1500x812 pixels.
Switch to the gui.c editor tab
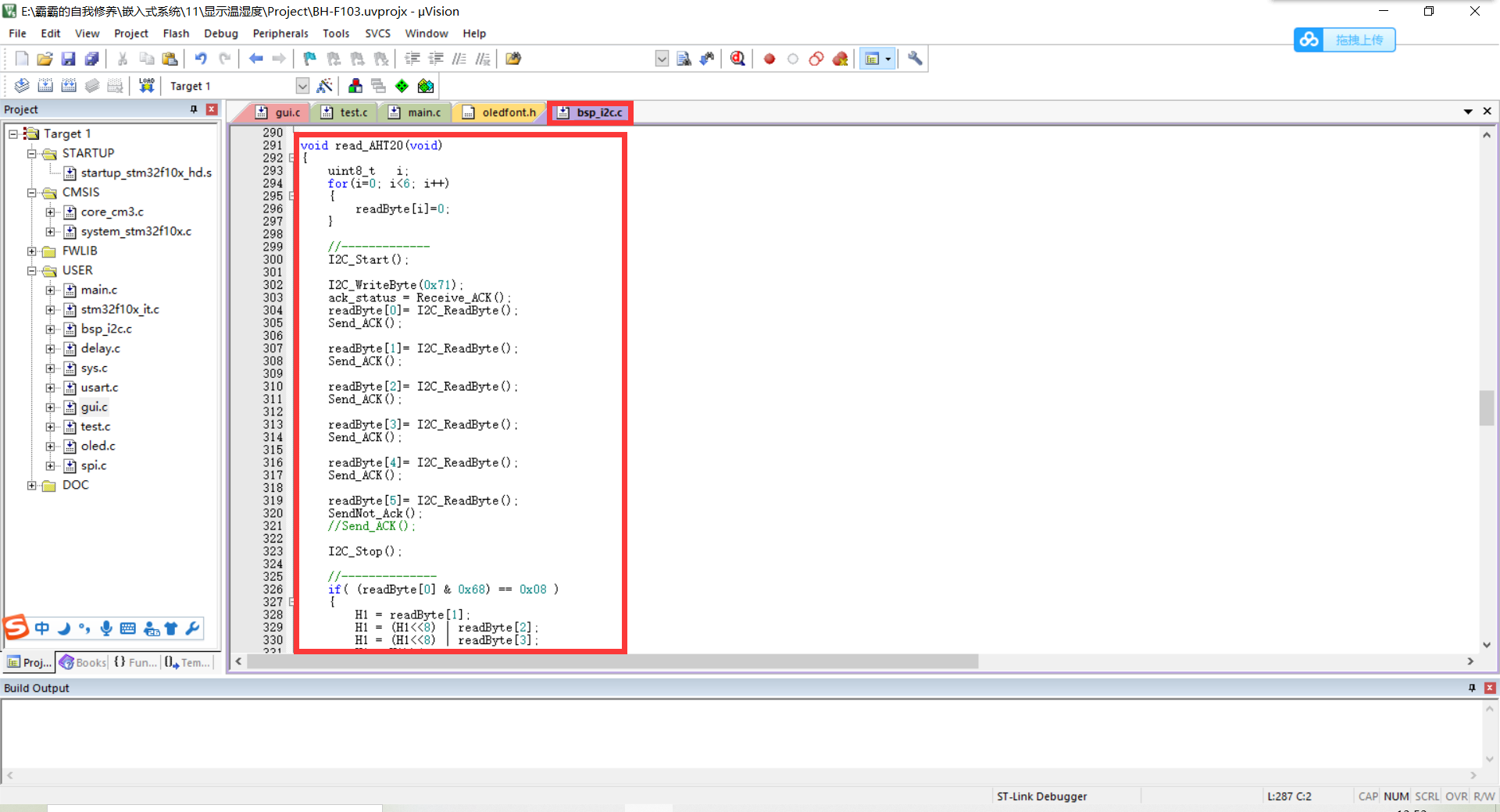click(x=280, y=112)
